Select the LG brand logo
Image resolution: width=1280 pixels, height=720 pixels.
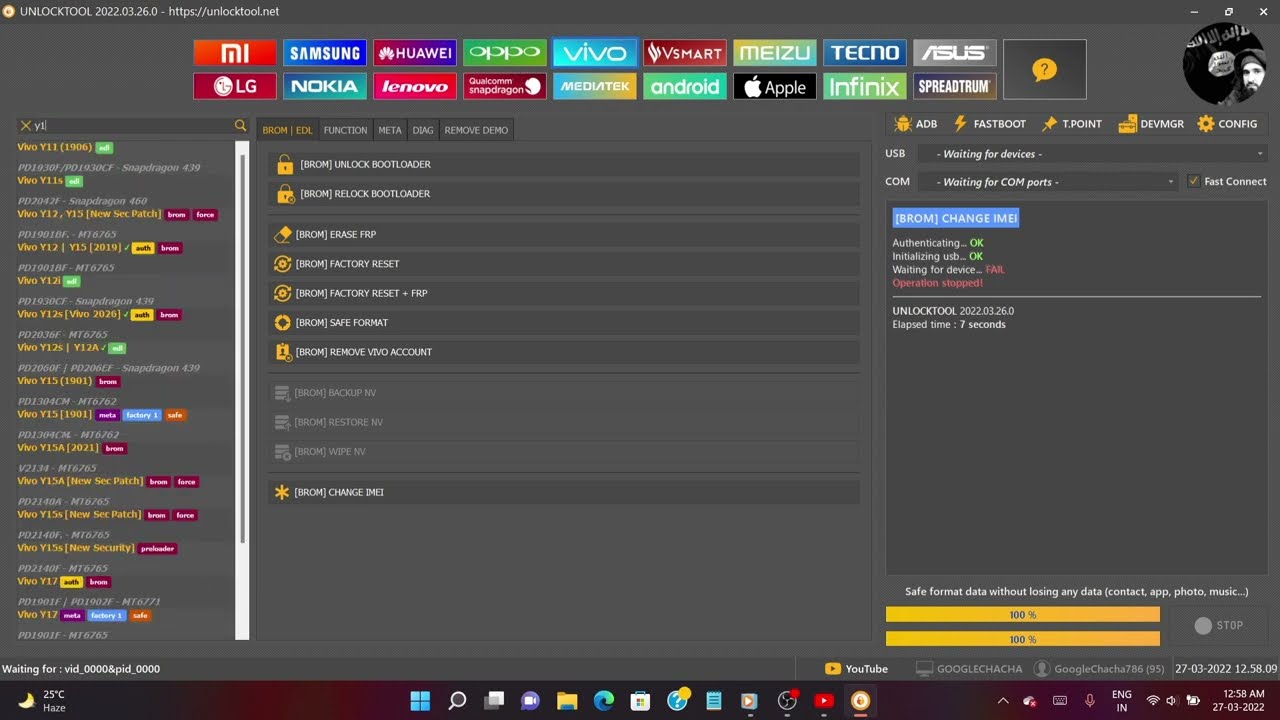[234, 86]
